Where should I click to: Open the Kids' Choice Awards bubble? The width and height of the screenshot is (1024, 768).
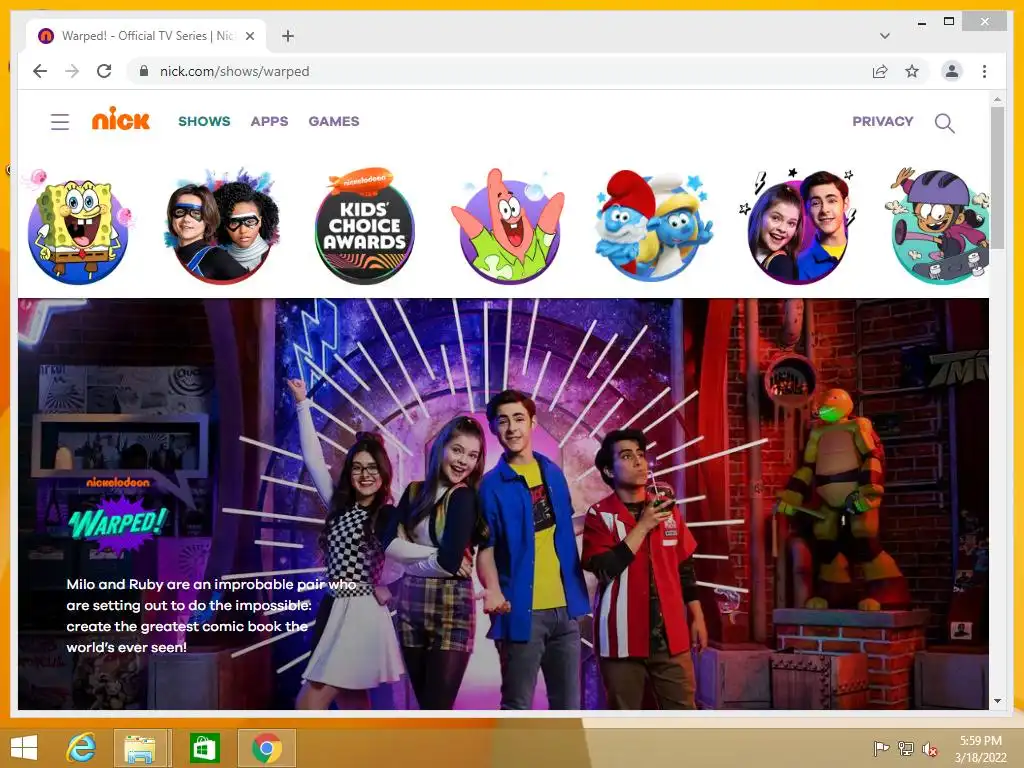pos(364,227)
